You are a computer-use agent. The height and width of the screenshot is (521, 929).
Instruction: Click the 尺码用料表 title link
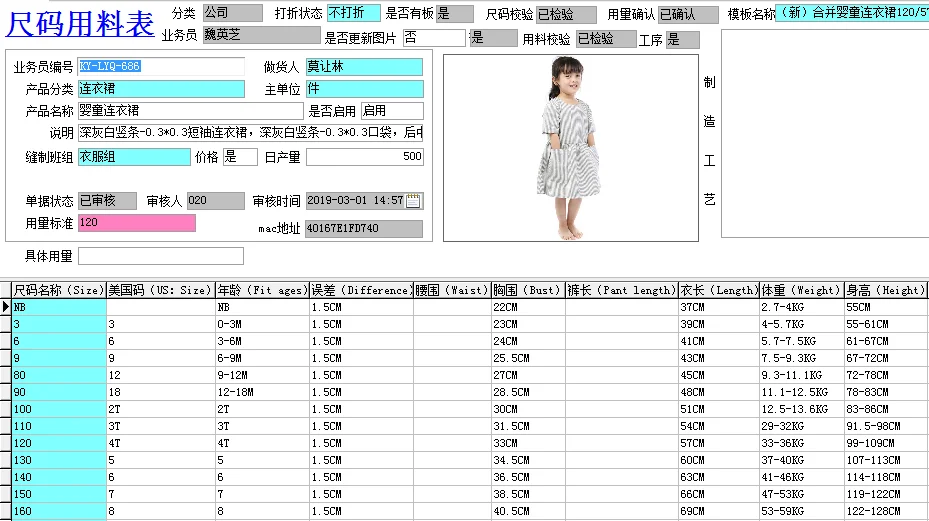[80, 24]
